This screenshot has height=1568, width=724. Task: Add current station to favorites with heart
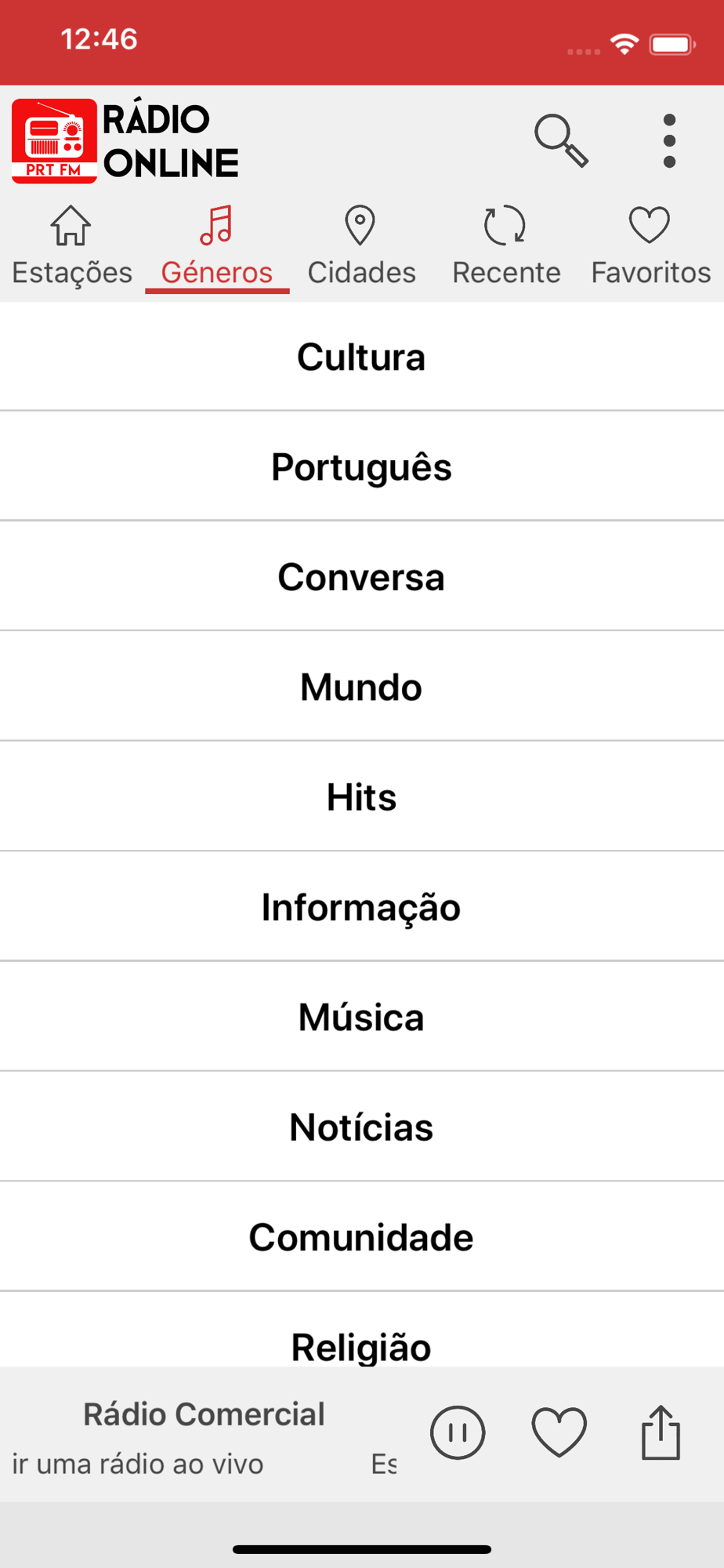[559, 1432]
